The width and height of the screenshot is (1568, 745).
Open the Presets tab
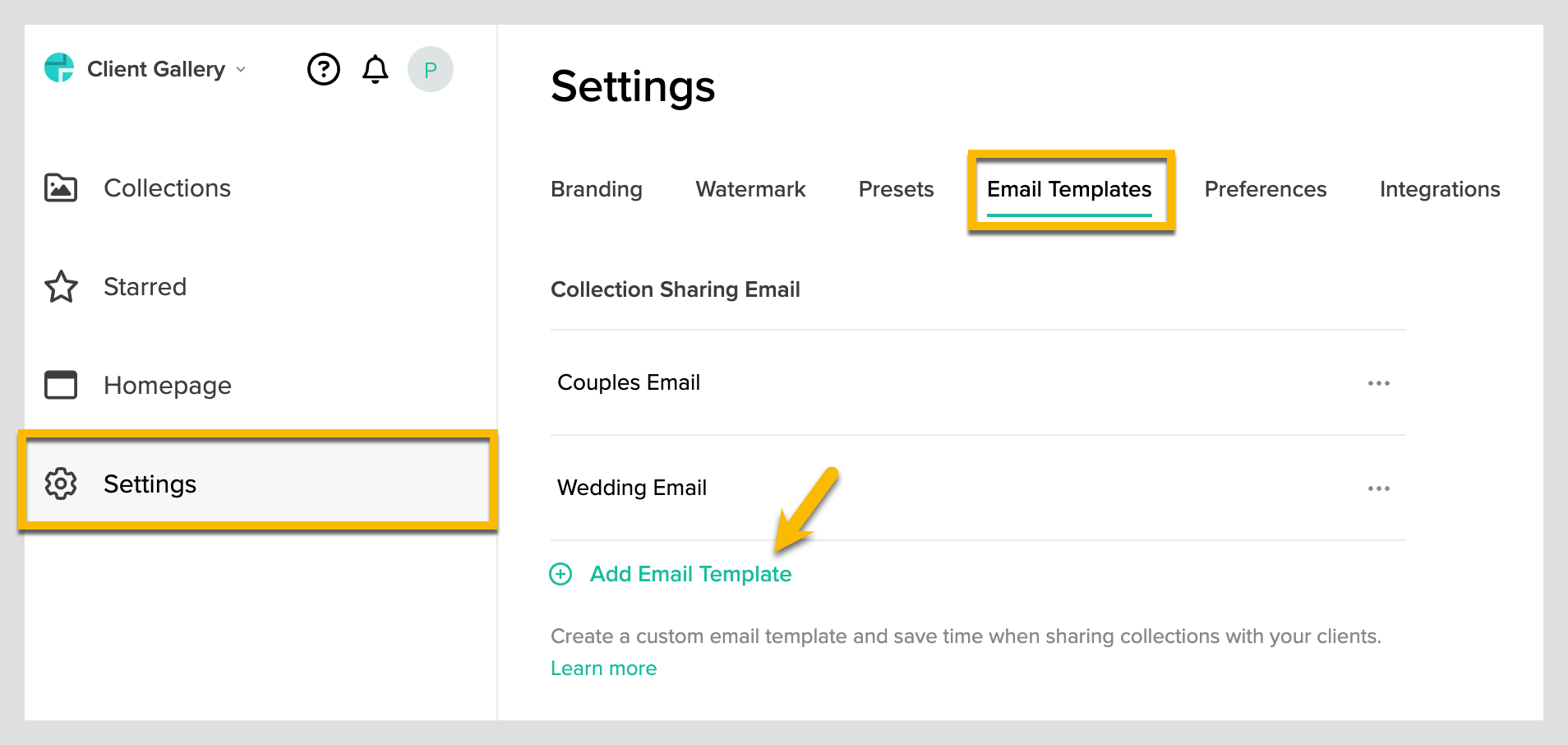point(896,189)
